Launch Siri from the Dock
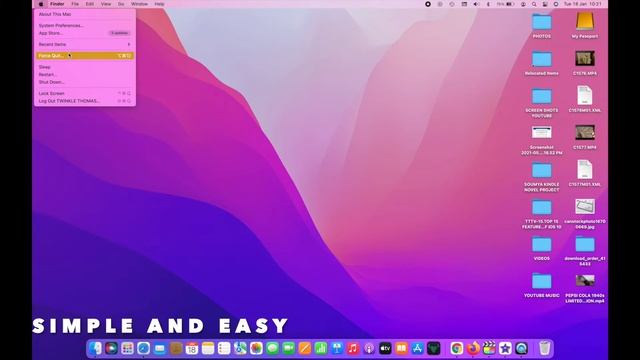This screenshot has width=640, height=360. 111,348
